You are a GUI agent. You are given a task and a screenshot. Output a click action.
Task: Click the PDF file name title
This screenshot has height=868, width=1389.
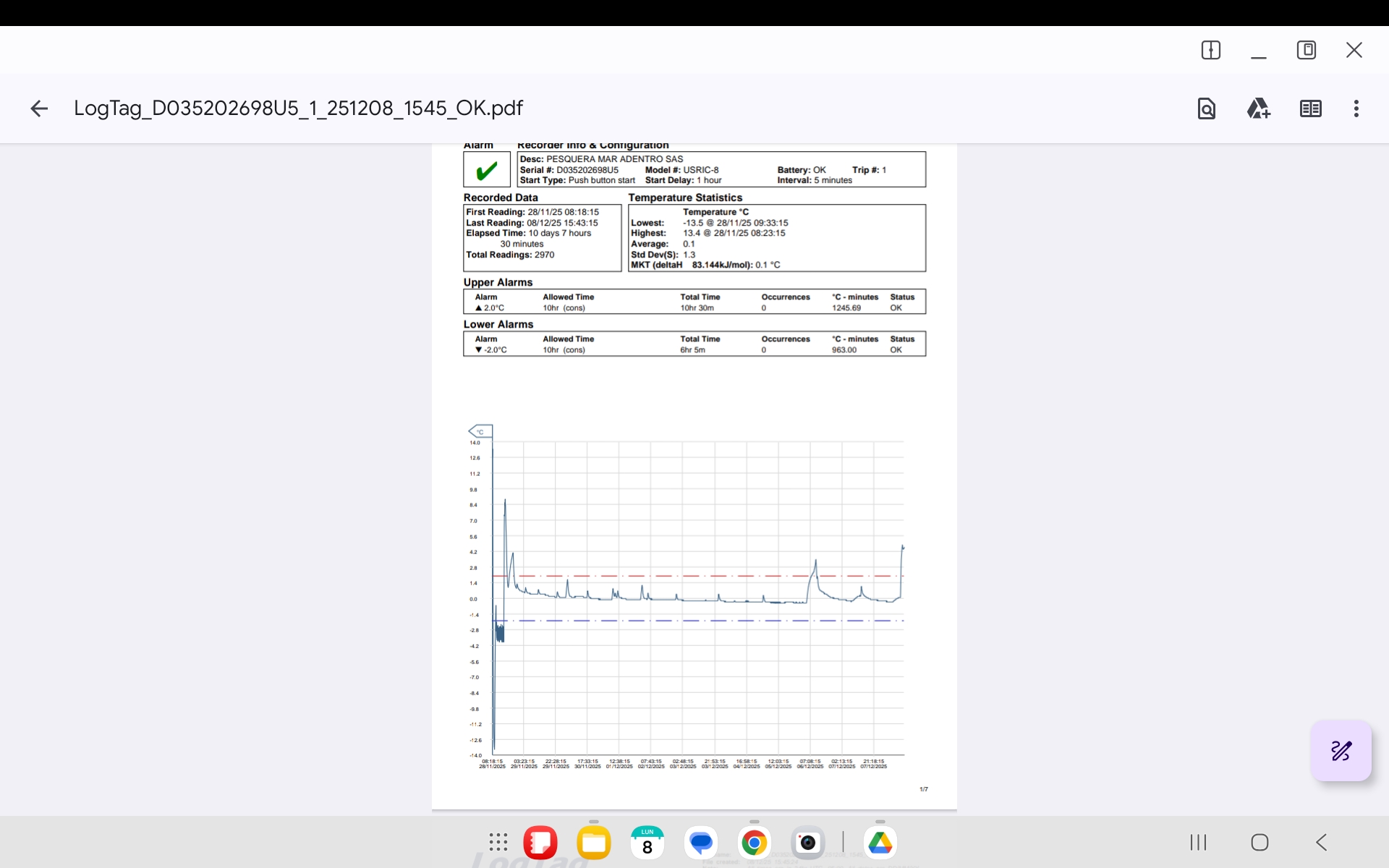pyautogui.click(x=298, y=109)
